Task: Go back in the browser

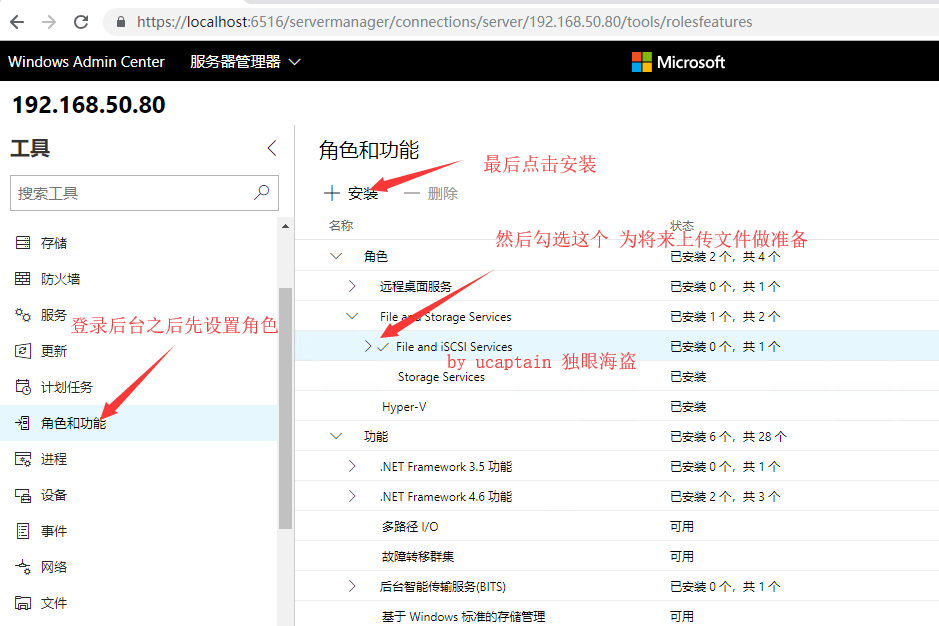Action: (x=17, y=22)
